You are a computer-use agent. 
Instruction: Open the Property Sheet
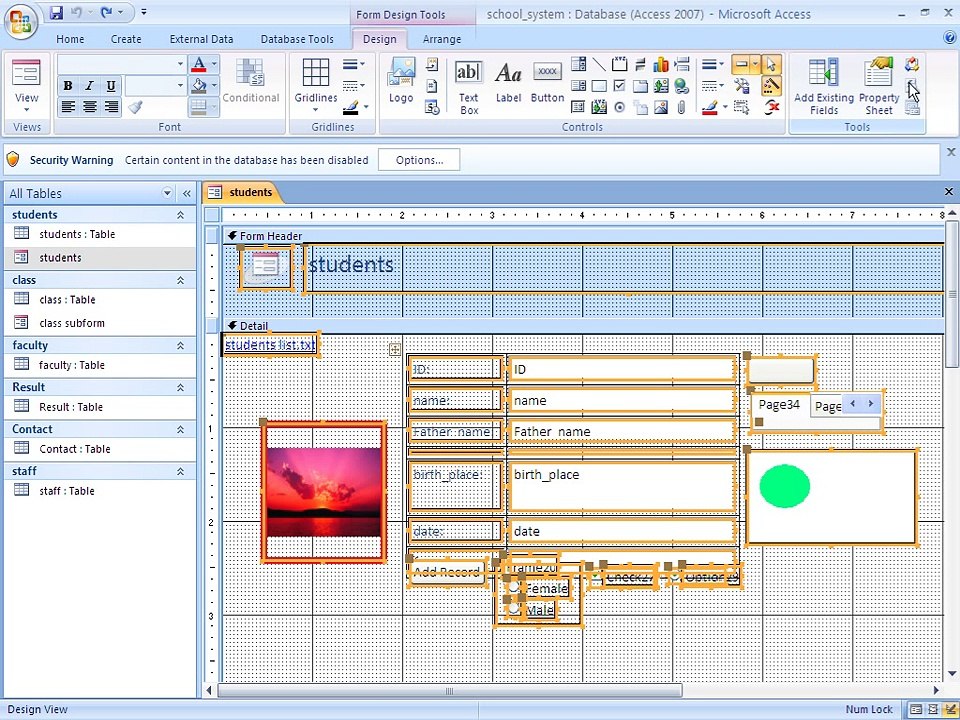coord(879,86)
